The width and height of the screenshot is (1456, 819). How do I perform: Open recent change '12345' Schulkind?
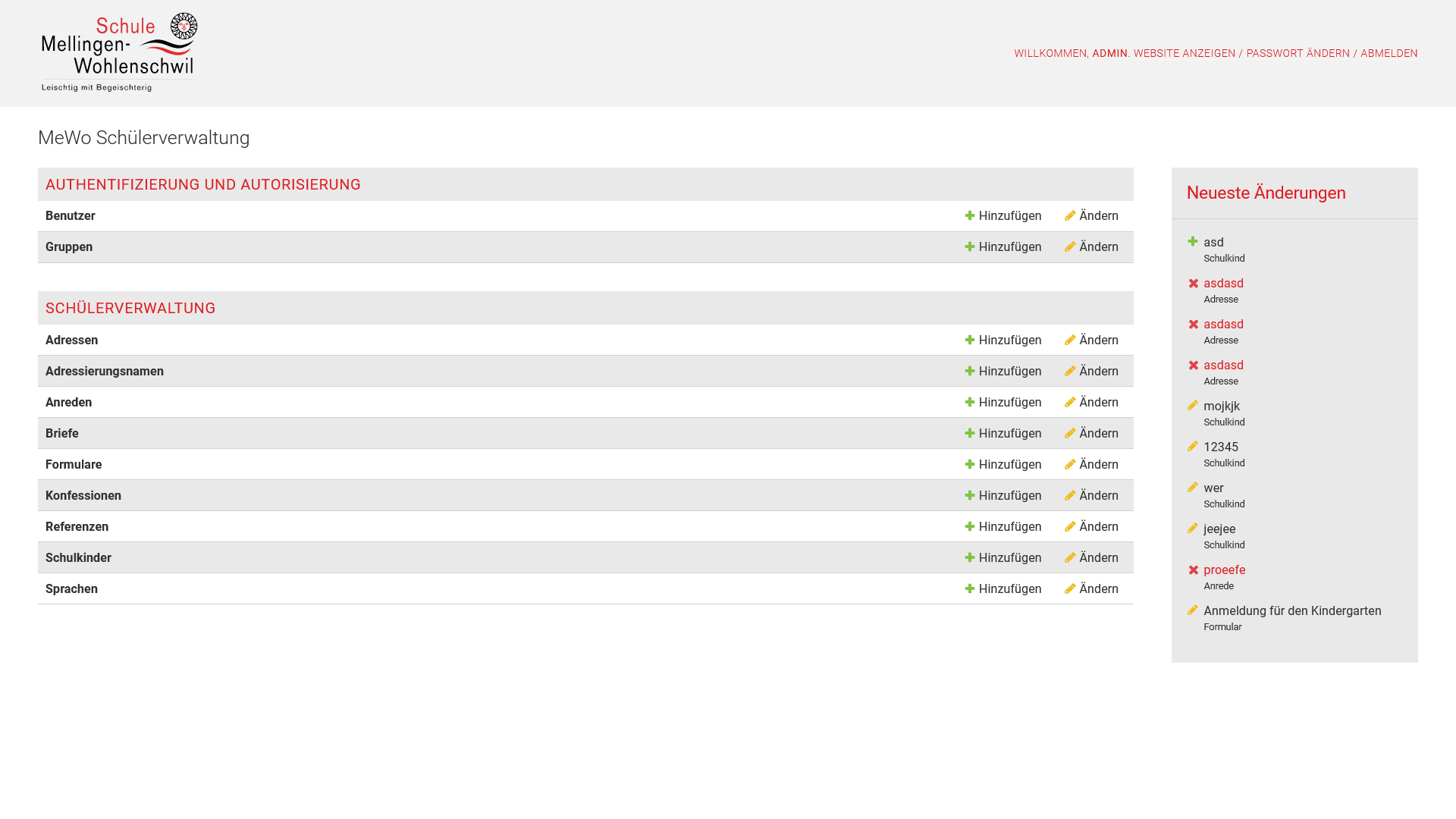(1221, 447)
